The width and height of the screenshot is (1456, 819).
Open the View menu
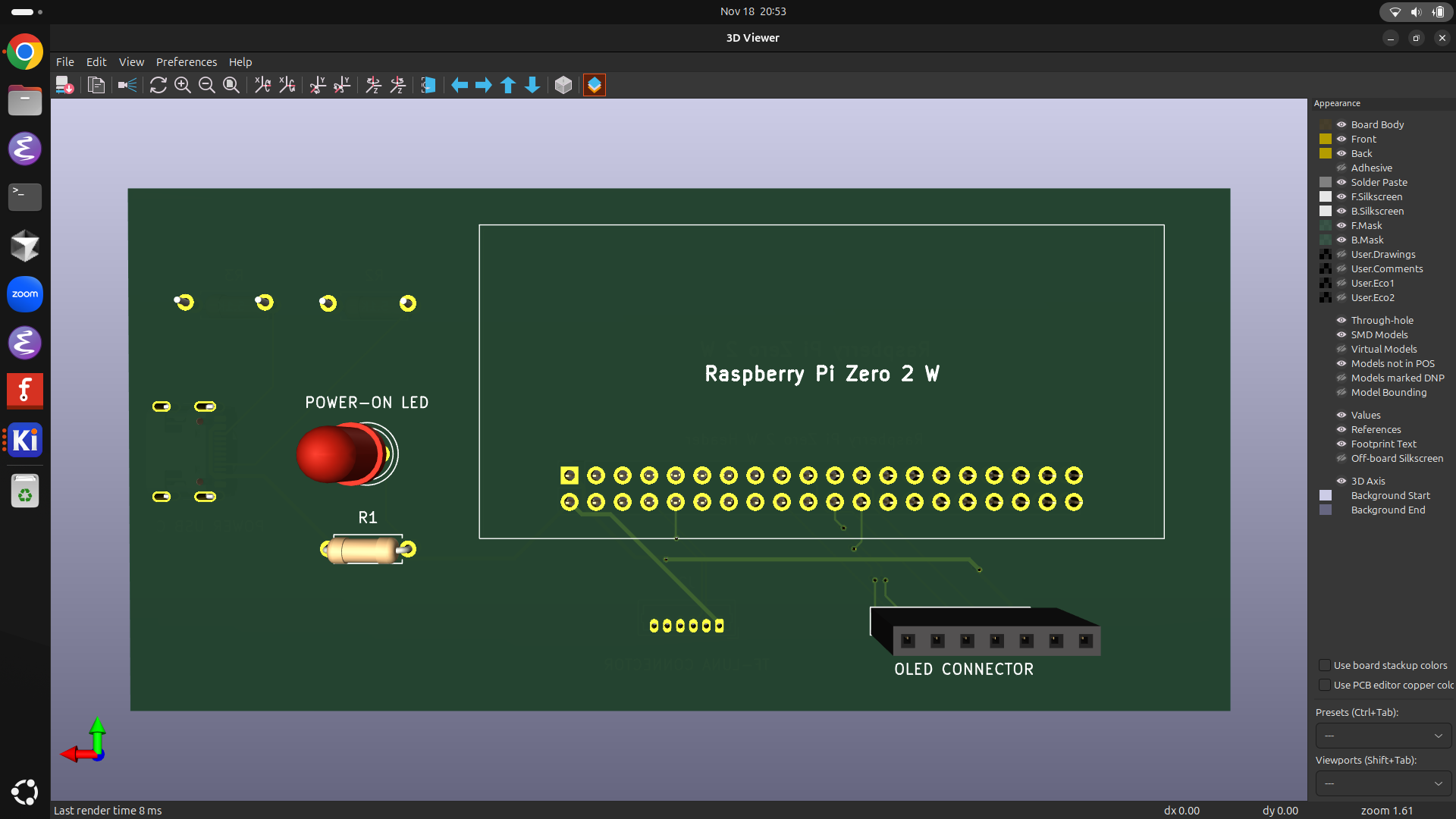(130, 62)
